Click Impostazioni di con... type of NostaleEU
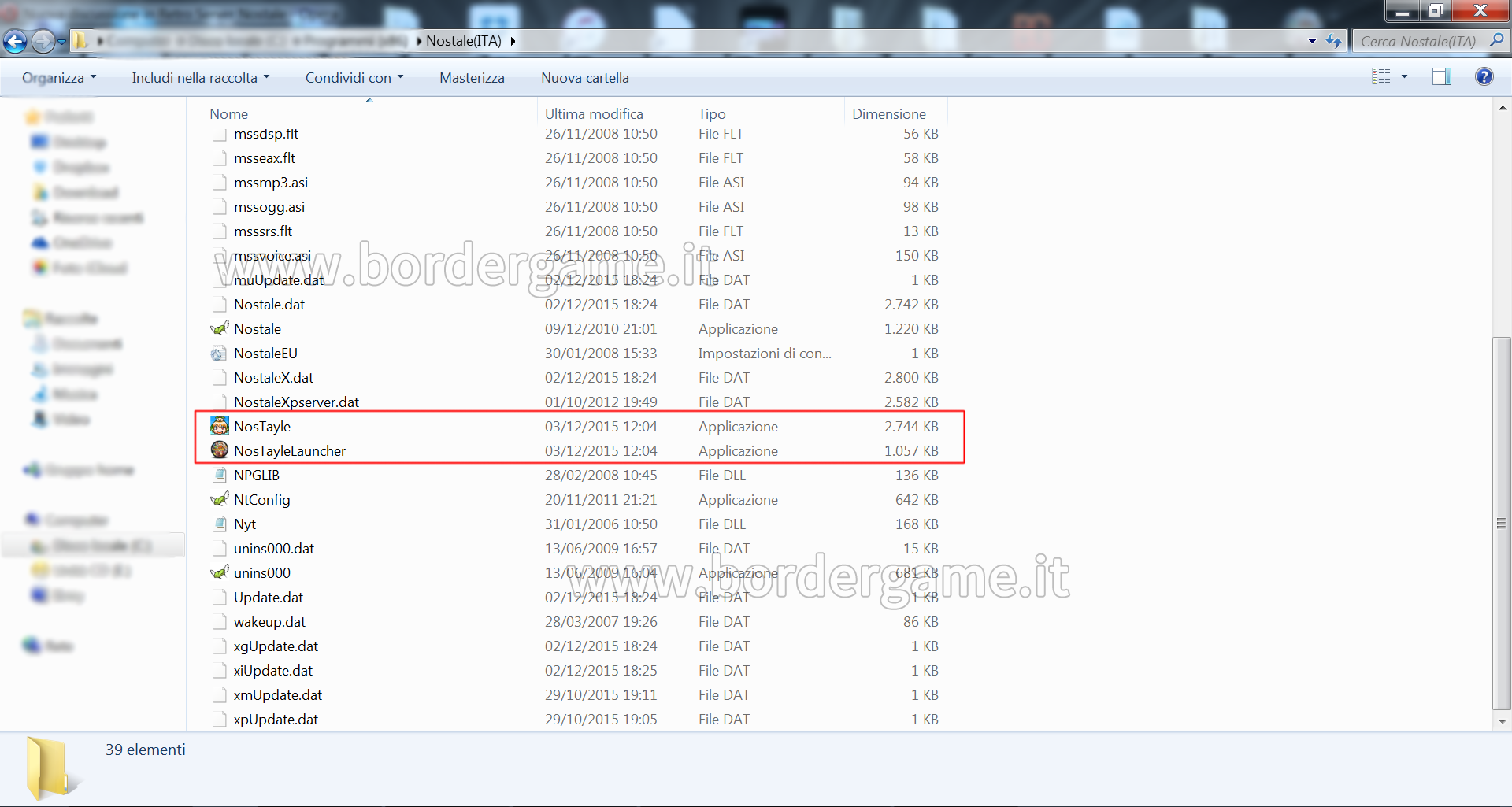Viewport: 1512px width, 807px height. 765,353
